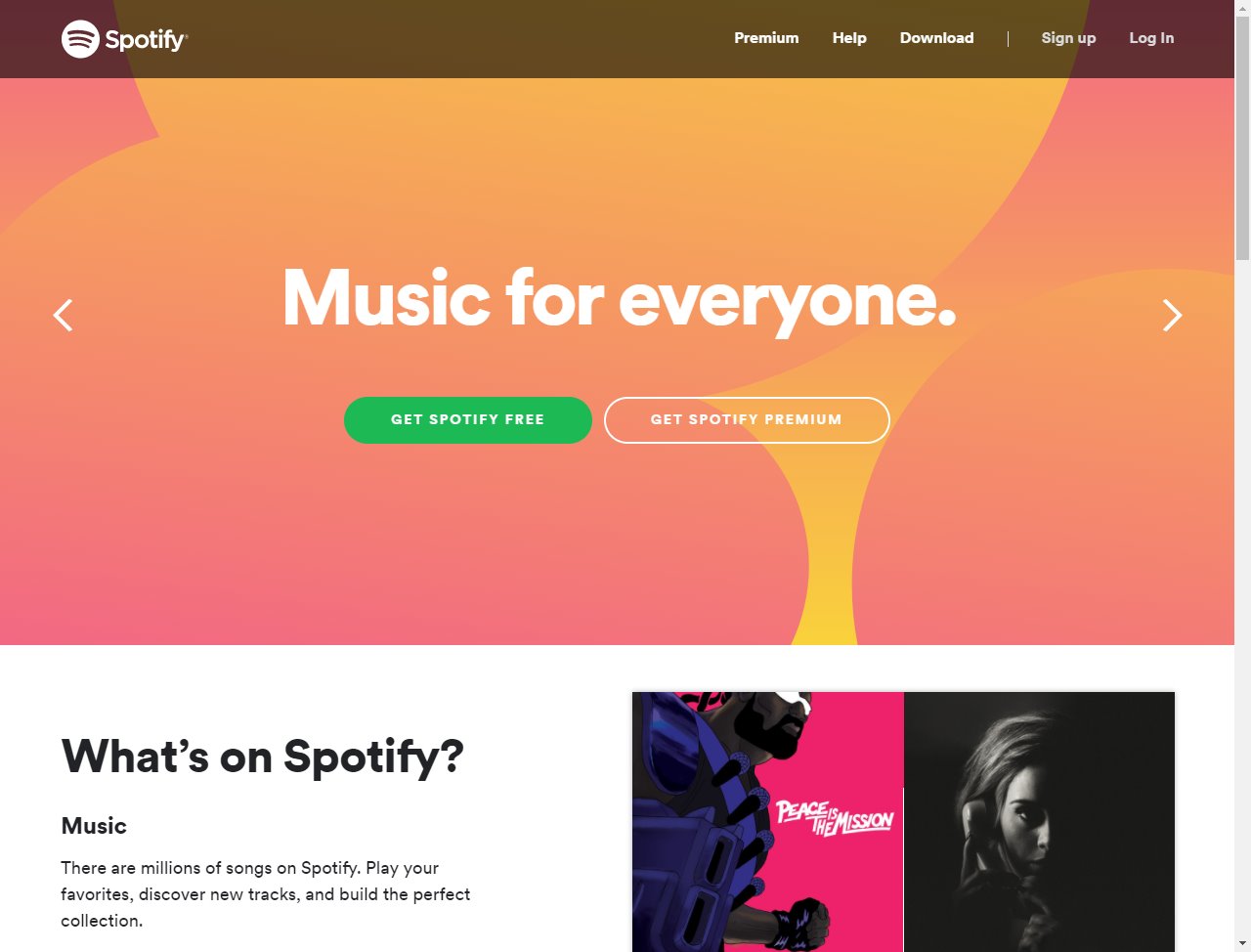Click the vertical scrollbar thumb
This screenshot has height=952, width=1251.
[1242, 139]
